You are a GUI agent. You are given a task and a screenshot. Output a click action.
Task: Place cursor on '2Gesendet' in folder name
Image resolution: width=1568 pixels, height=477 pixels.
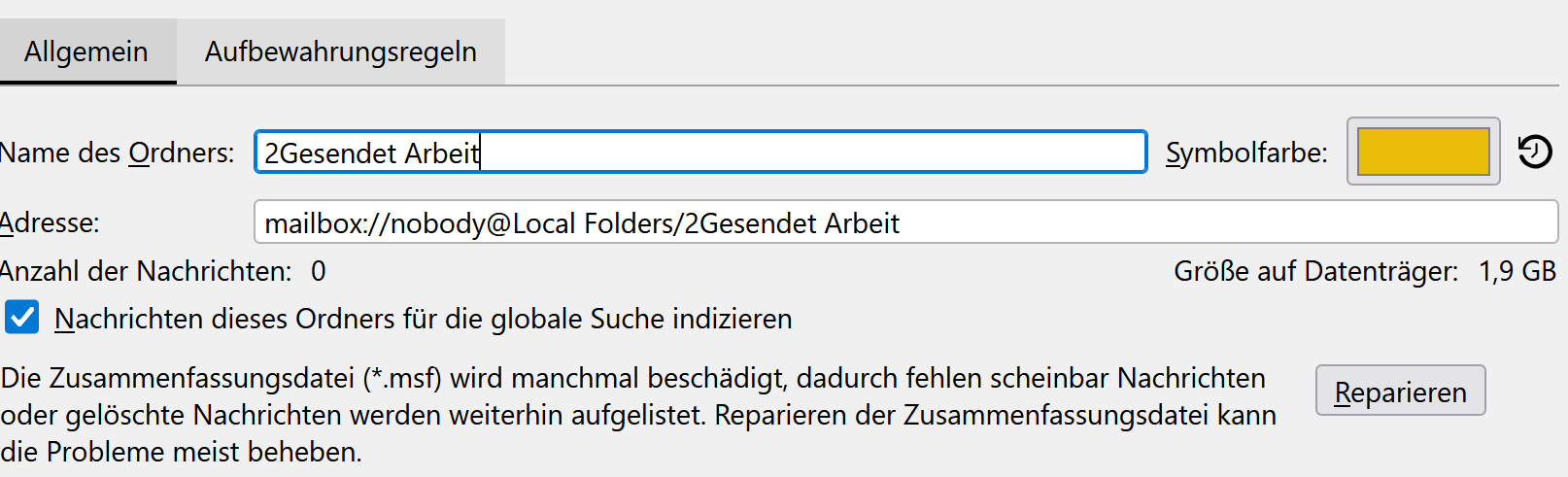[x=330, y=153]
